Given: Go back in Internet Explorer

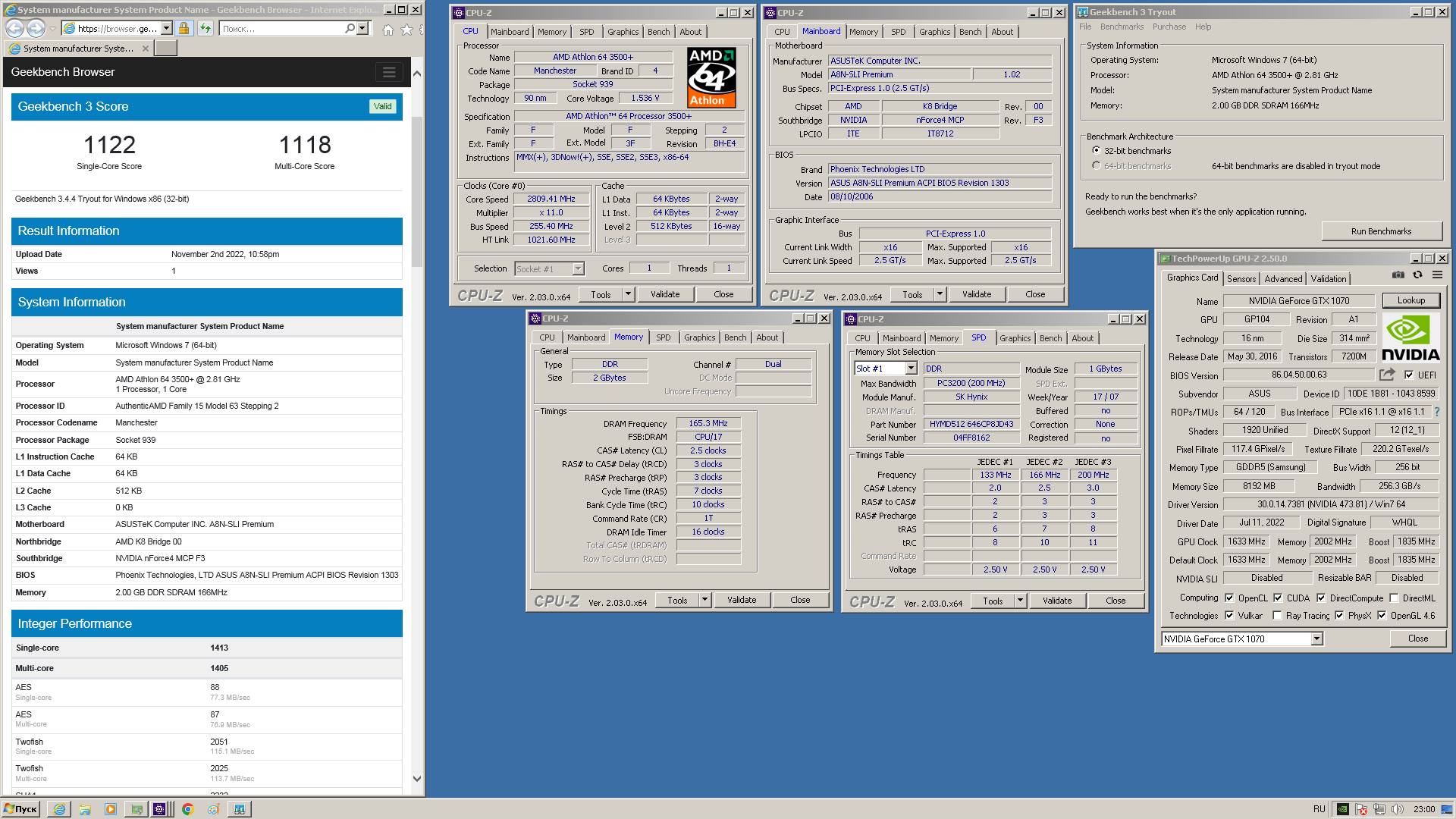Looking at the screenshot, I should click(14, 28).
